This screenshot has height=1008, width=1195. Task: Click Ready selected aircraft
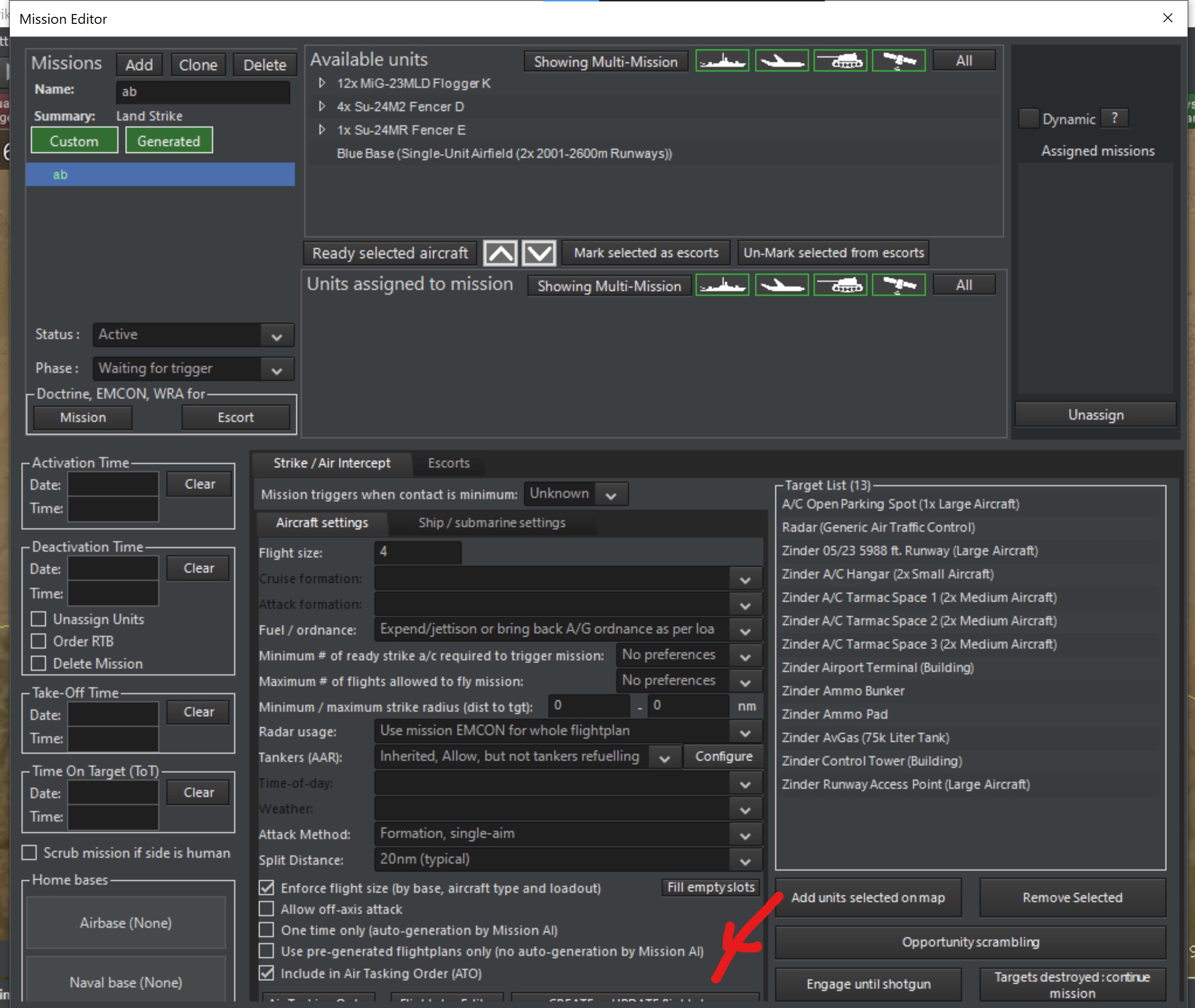tap(390, 252)
